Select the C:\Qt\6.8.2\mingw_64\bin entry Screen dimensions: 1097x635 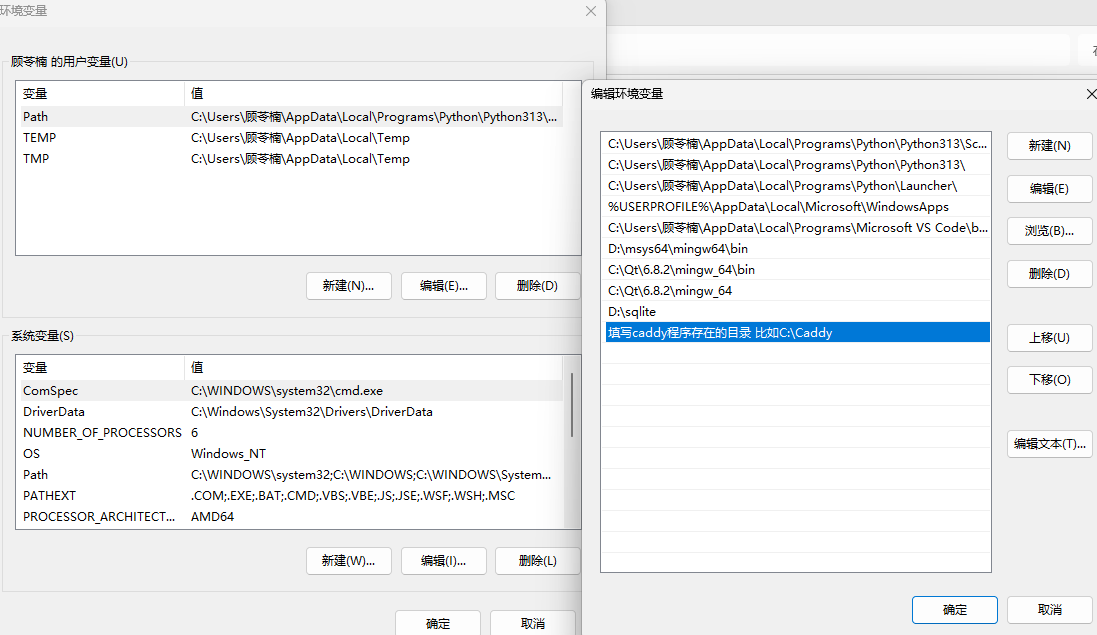681,270
